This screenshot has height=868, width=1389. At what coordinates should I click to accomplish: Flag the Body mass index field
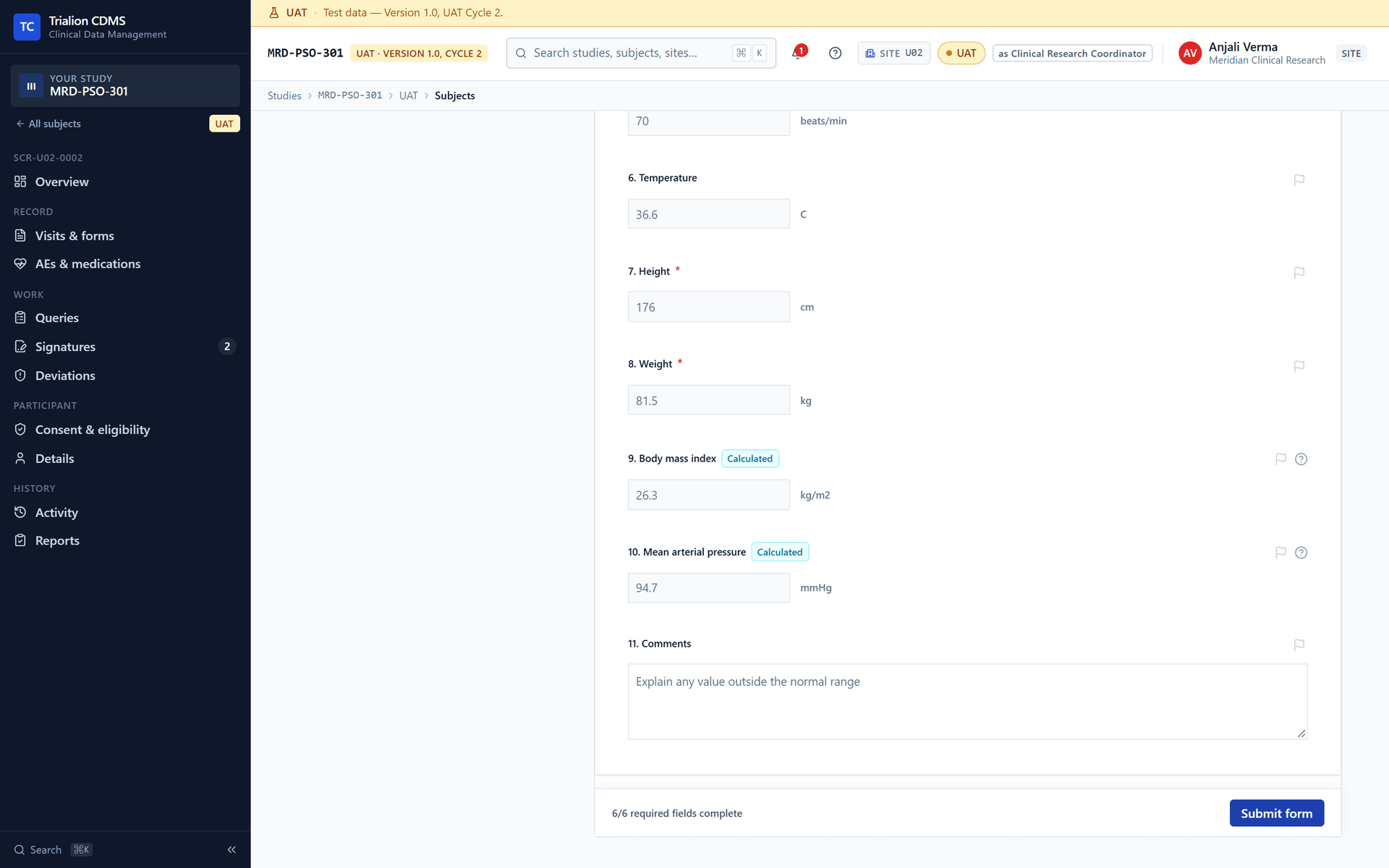pyautogui.click(x=1280, y=459)
